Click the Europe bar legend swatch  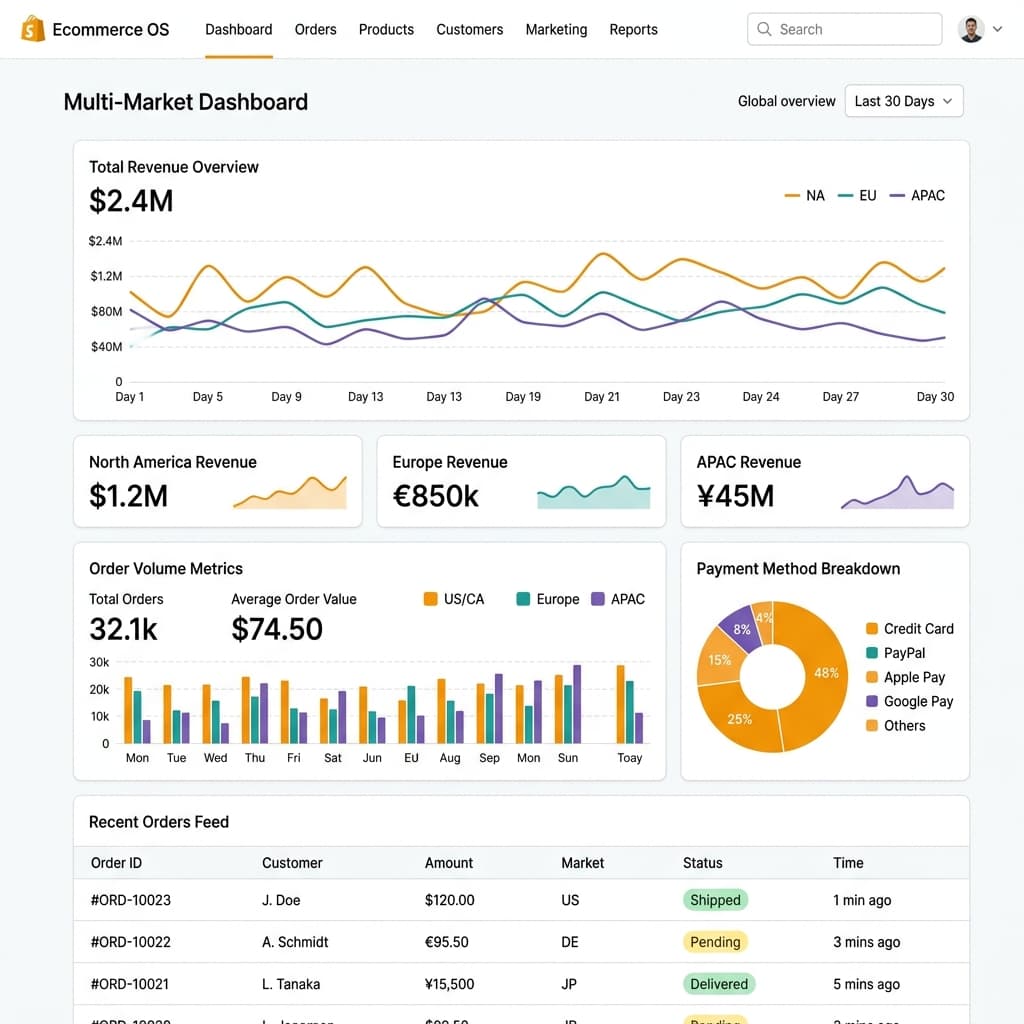pos(523,599)
